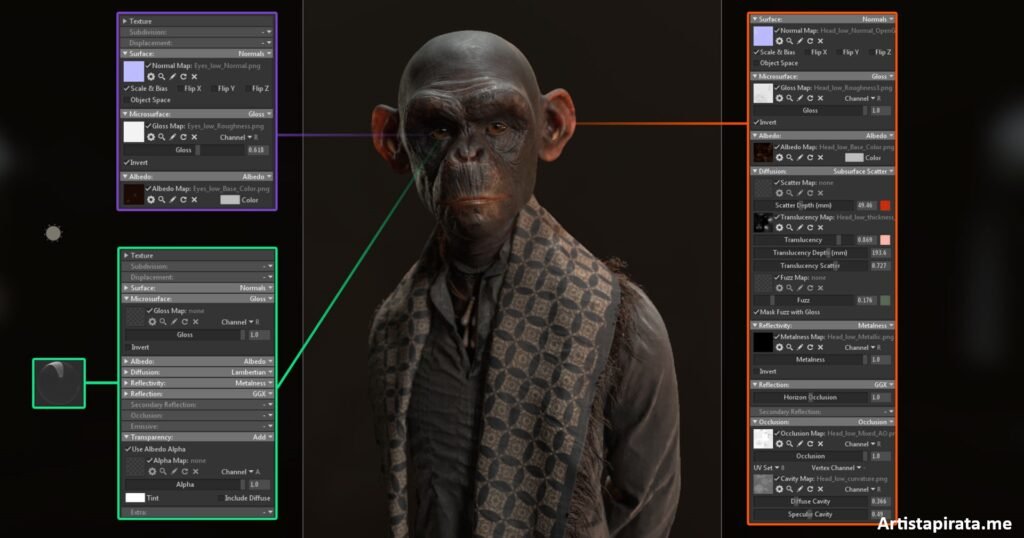Click Eyes_low_Normal.png normal map thumbnail
The height and width of the screenshot is (538, 1024).
pyautogui.click(x=134, y=71)
